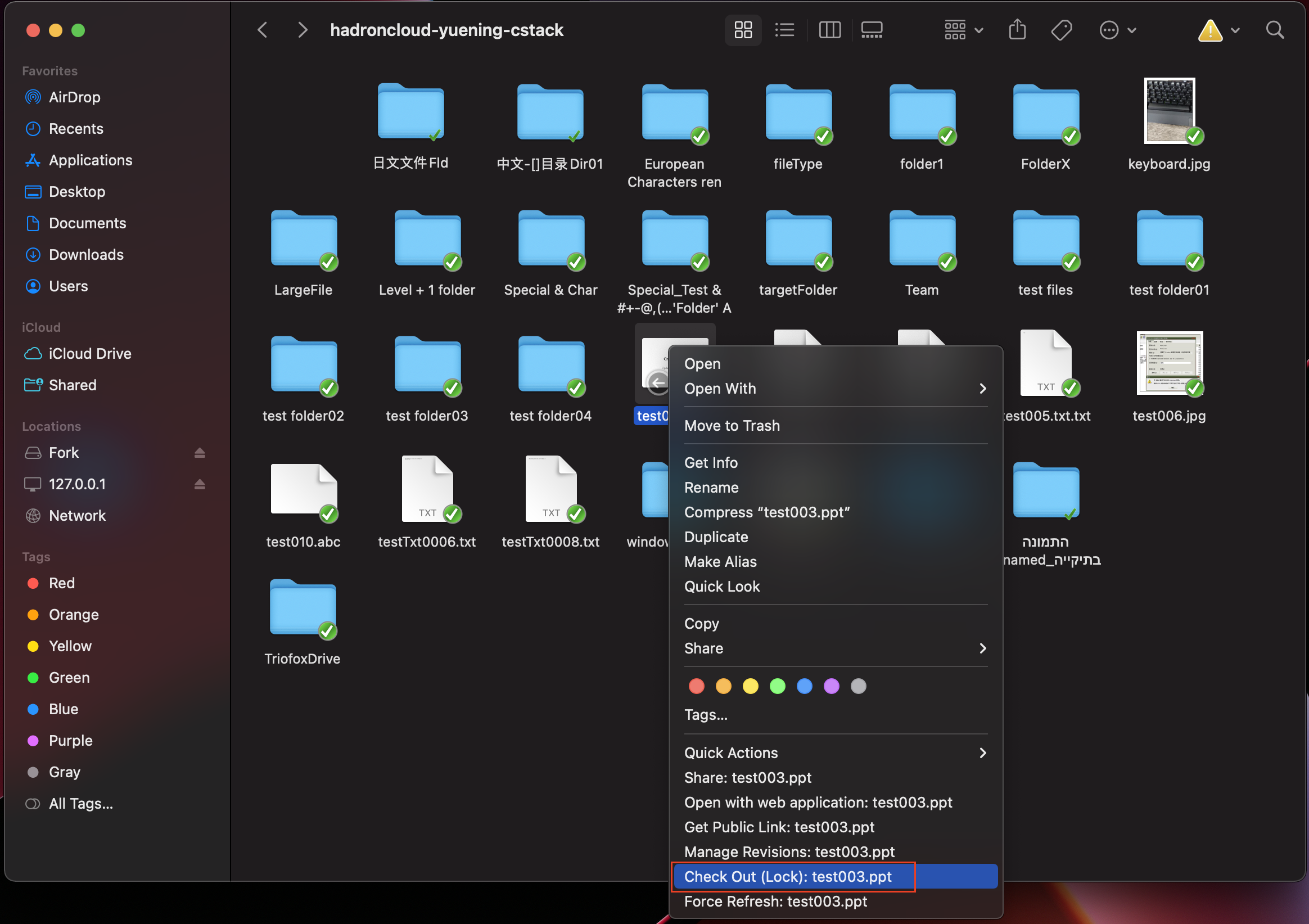This screenshot has height=924, width=1309.
Task: Expand the Quick Actions submenu arrow
Action: pyautogui.click(x=983, y=752)
